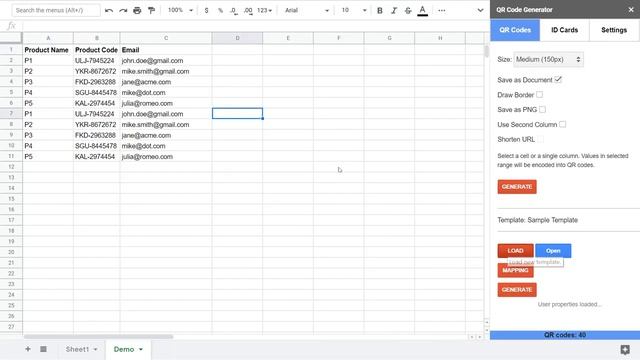Select column D header
Viewport: 640px width, 360px height.
[x=237, y=38]
